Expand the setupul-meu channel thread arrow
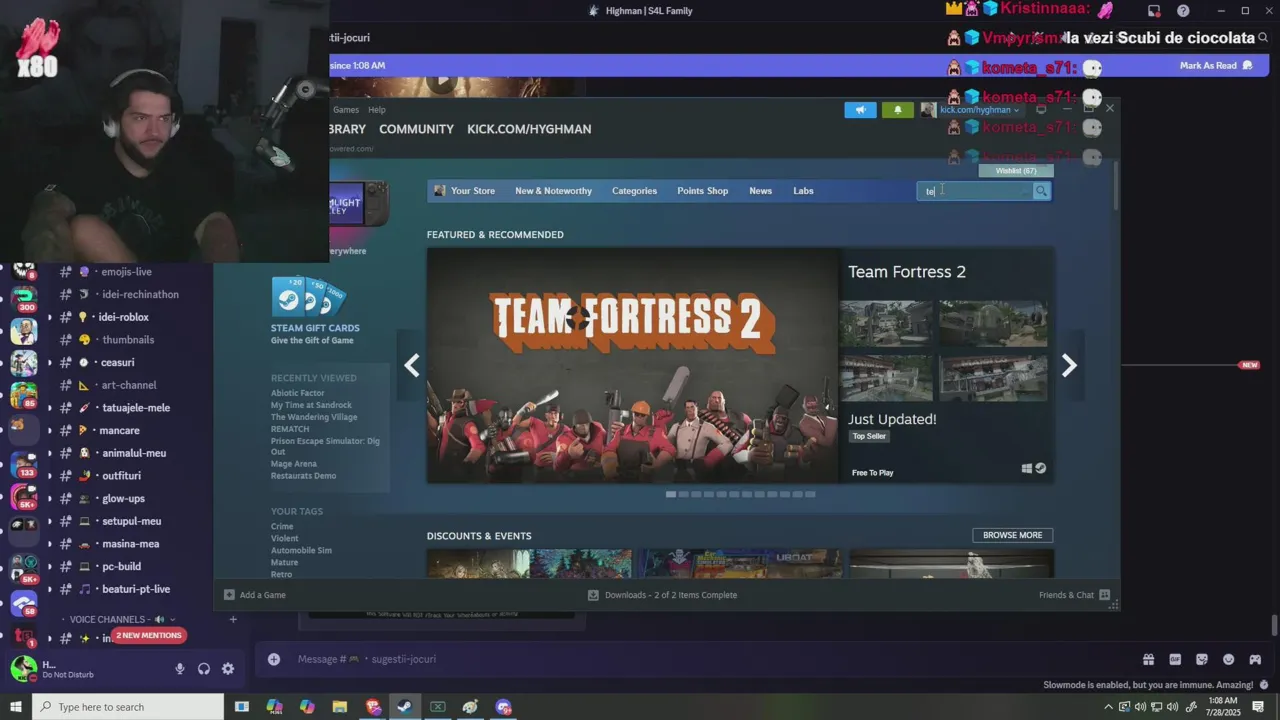 (x=49, y=521)
